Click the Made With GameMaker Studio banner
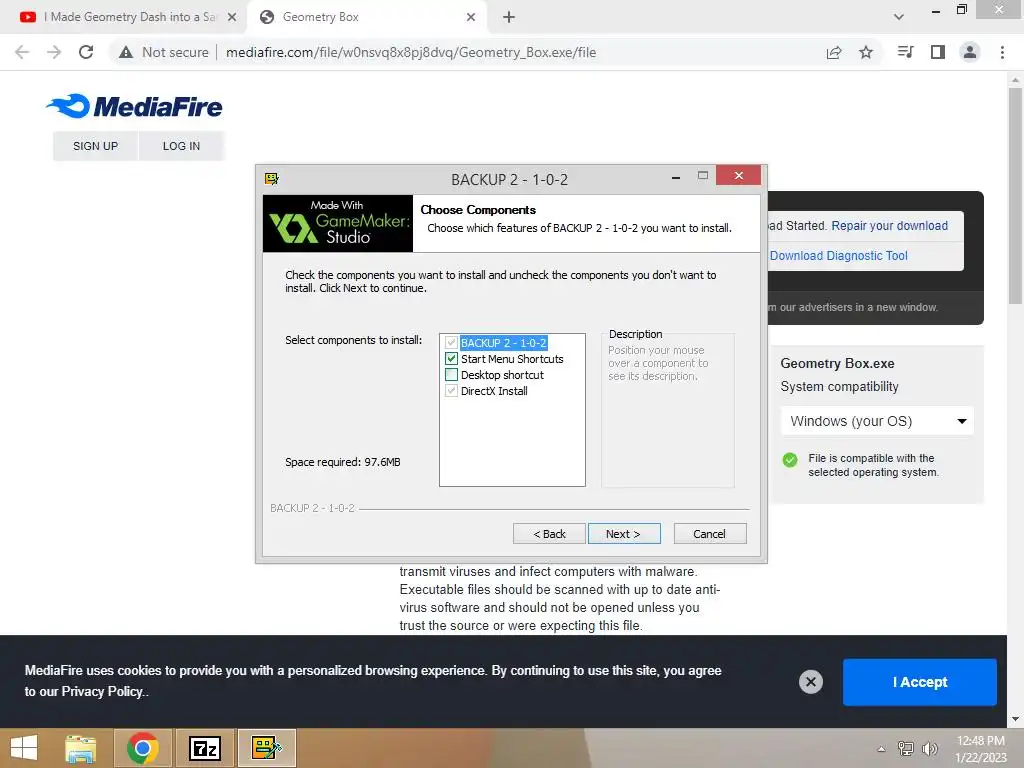Viewport: 1024px width, 768px height. 338,223
